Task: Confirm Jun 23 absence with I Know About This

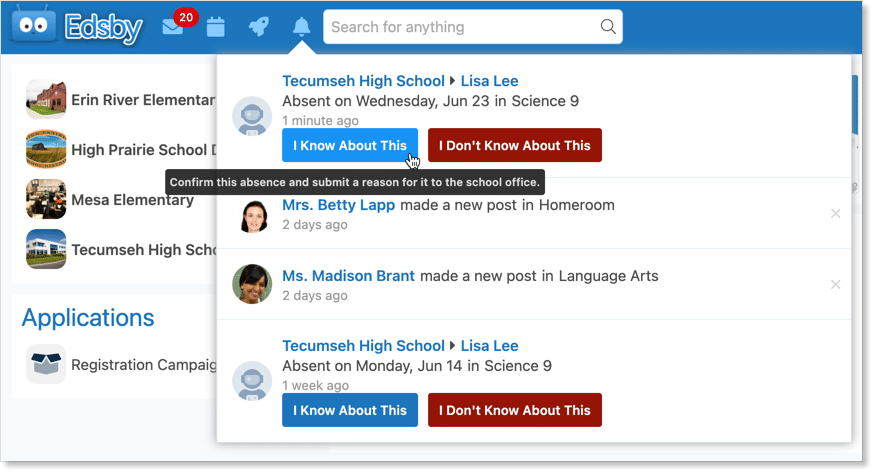Action: [x=350, y=145]
